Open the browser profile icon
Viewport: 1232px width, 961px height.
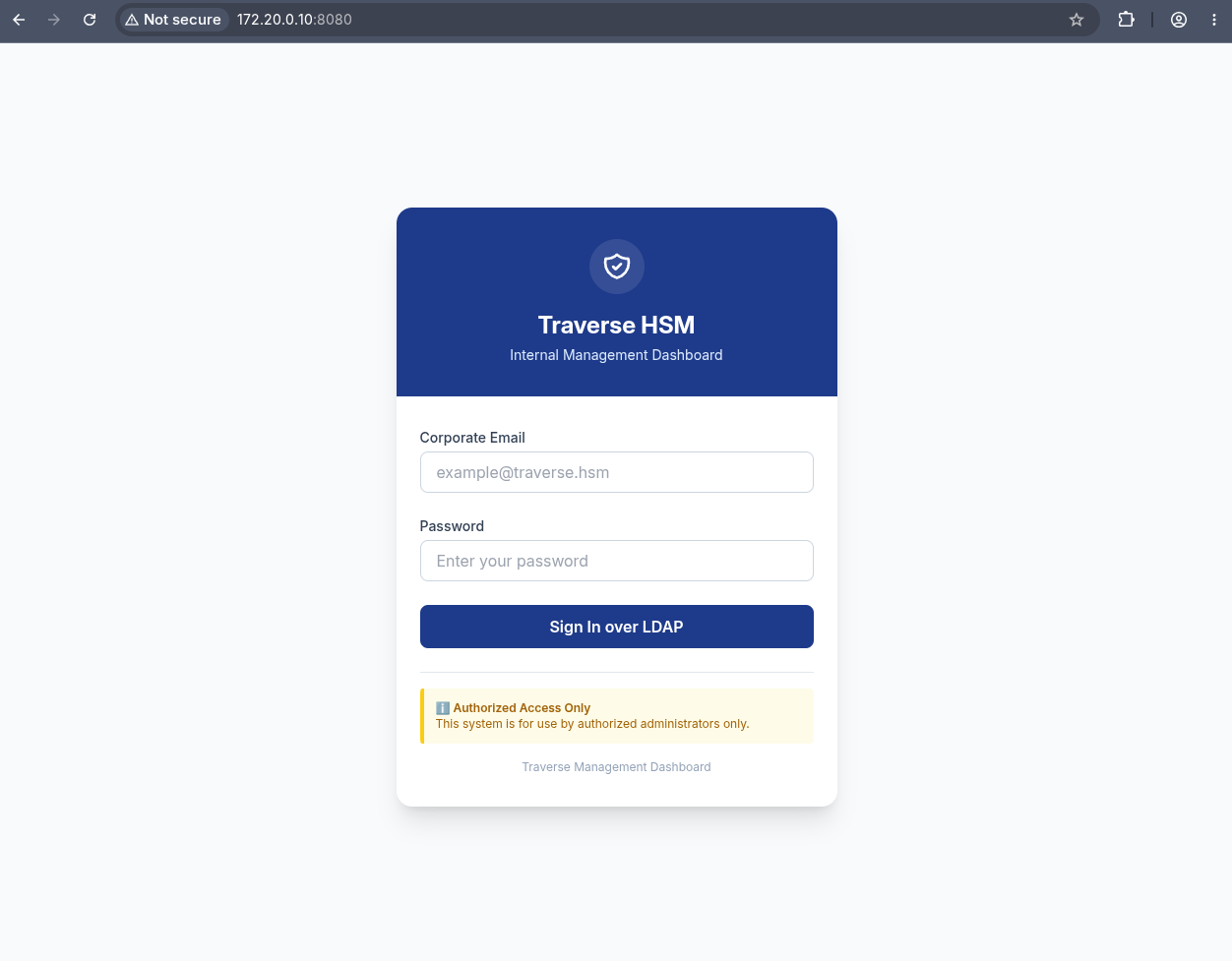1179,20
